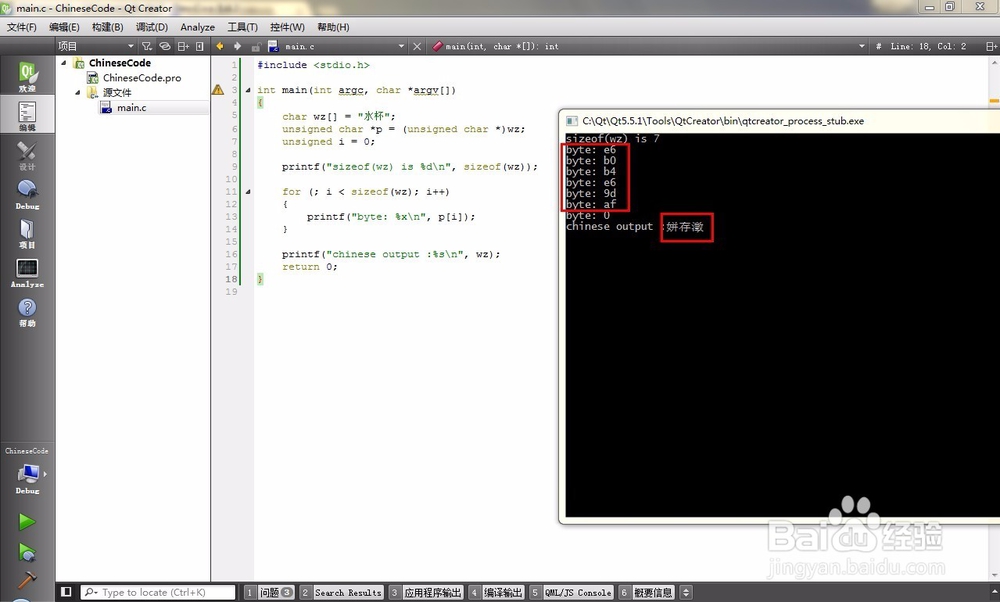Show the 问题 issues pane

click(269, 592)
